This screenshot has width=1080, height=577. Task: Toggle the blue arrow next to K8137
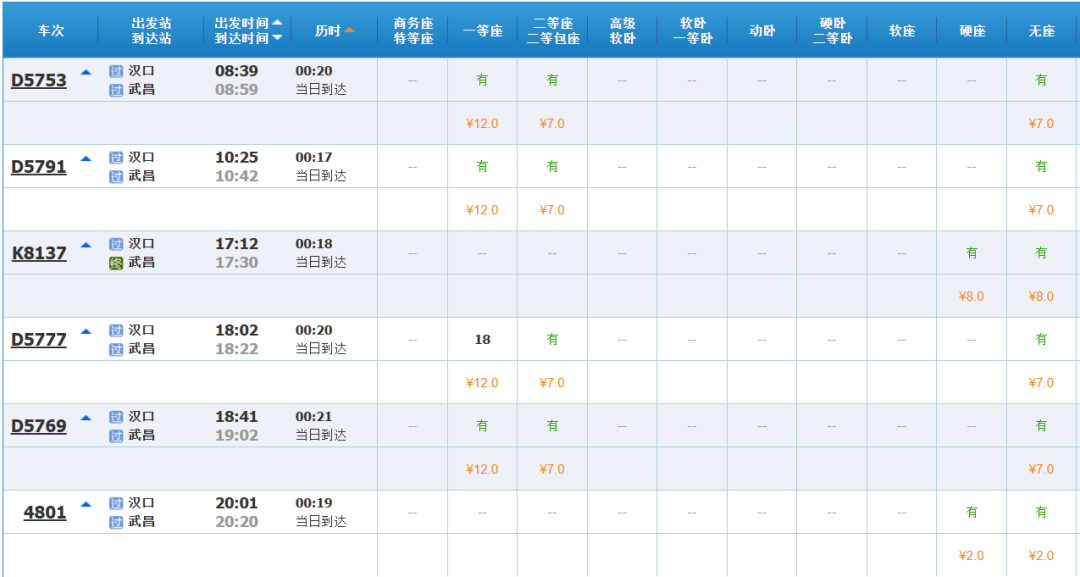pos(86,245)
